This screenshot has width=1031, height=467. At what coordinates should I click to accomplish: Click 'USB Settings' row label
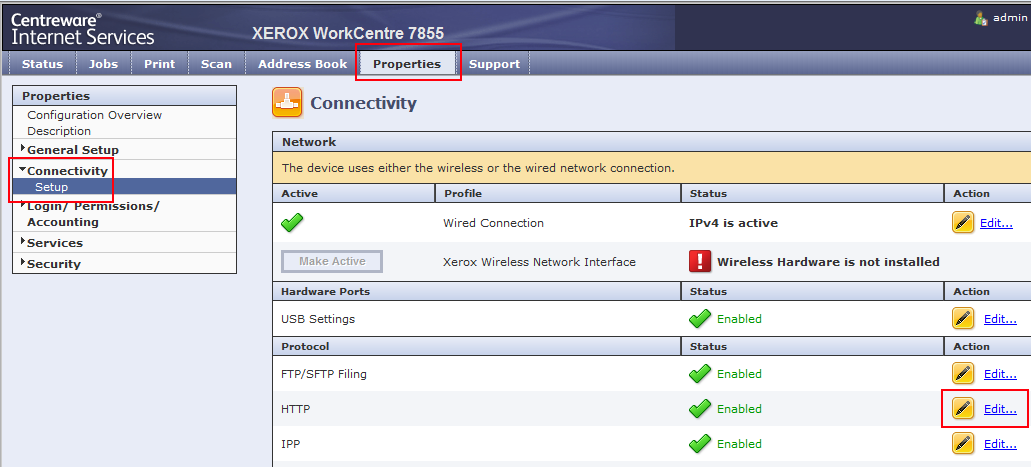[318, 319]
